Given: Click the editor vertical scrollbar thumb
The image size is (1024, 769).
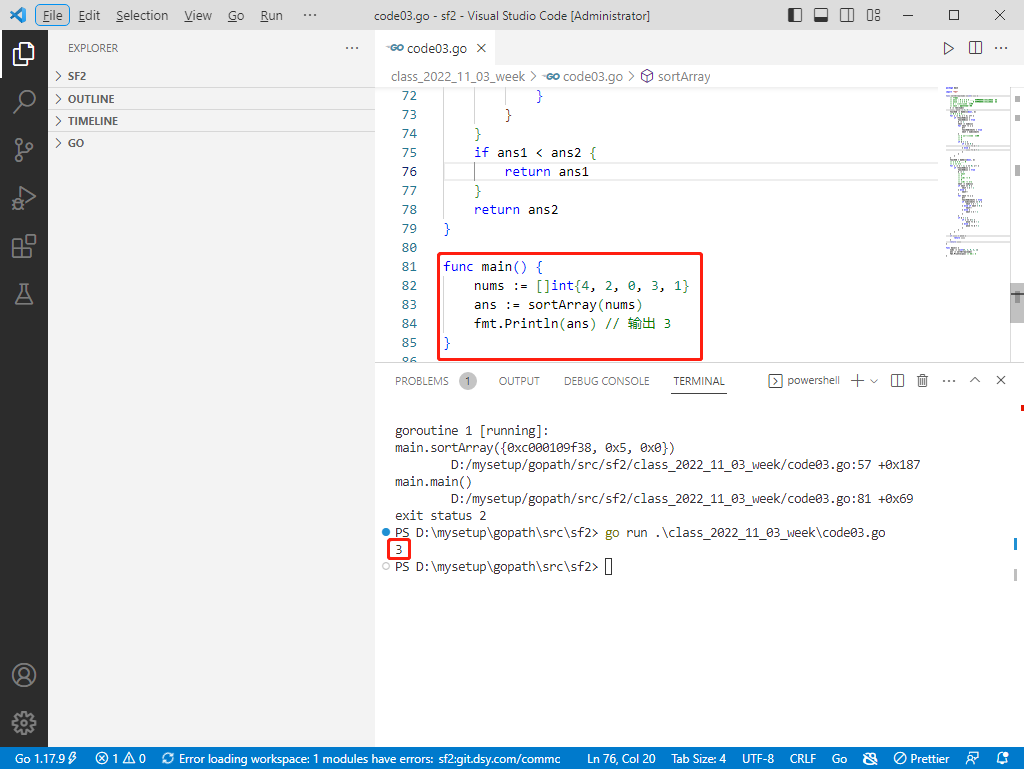Looking at the screenshot, I should coord(1017,303).
